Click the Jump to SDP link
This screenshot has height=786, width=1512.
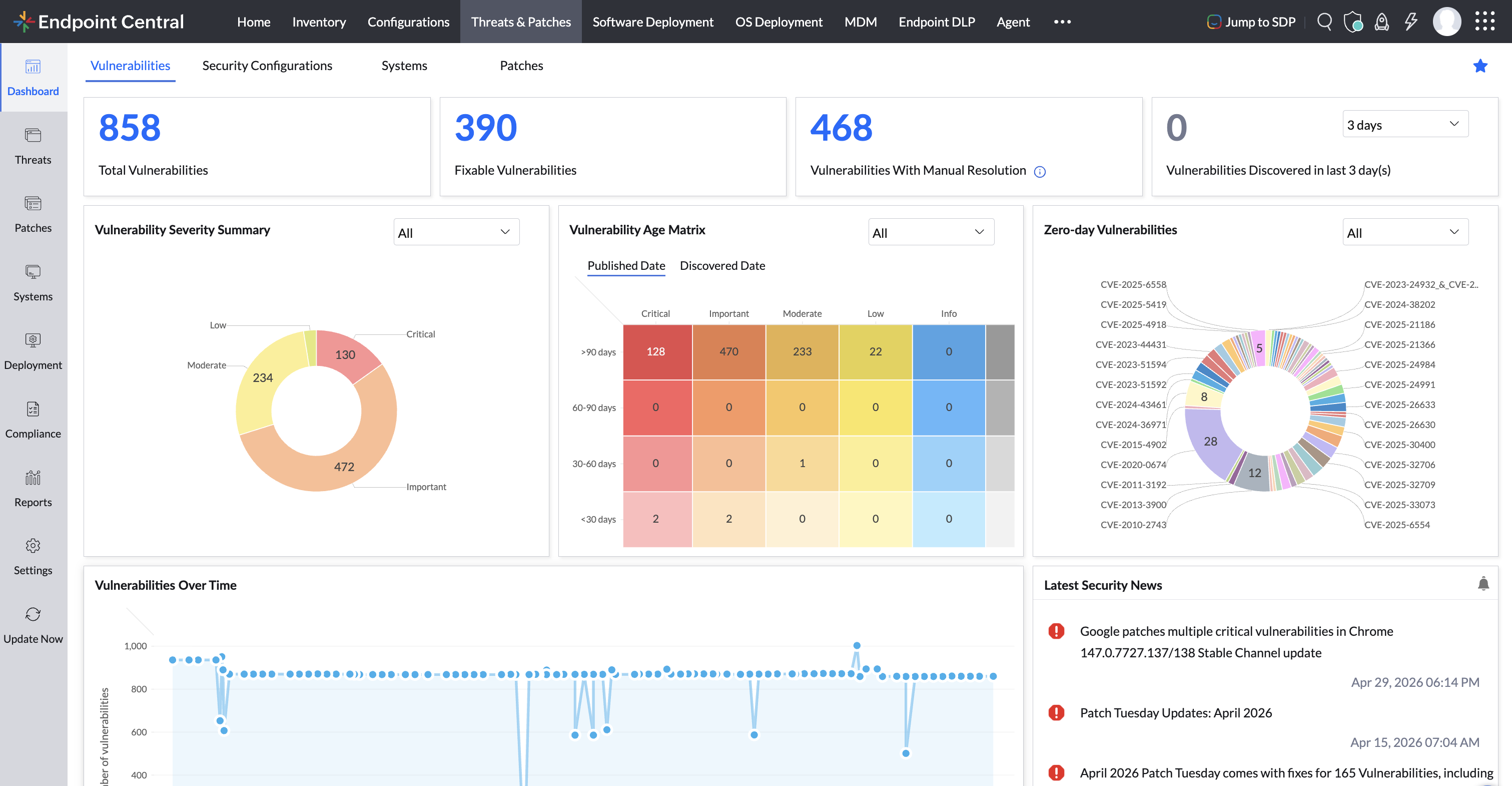1251,22
